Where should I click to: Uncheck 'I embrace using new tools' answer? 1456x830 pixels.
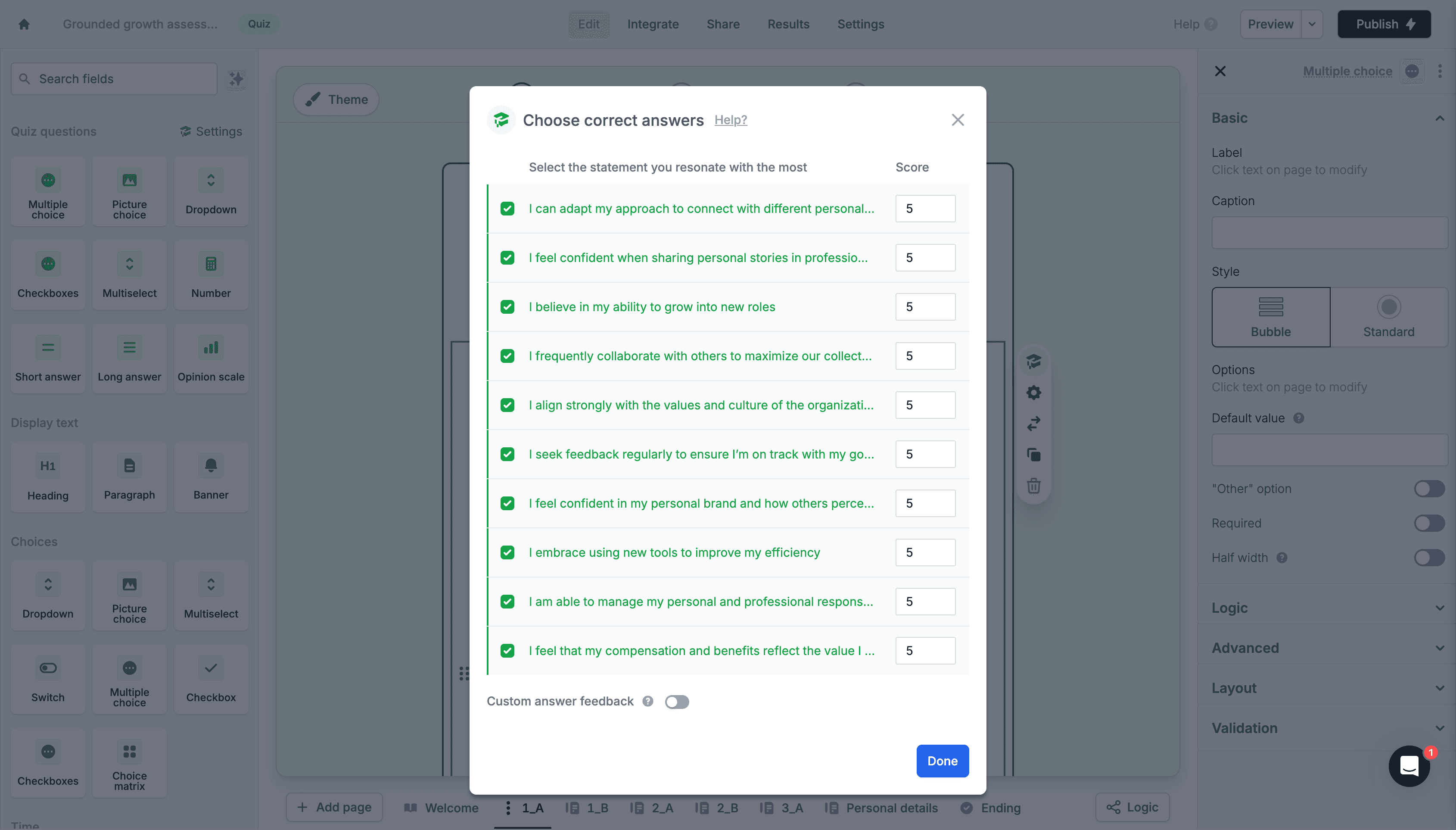pos(507,552)
